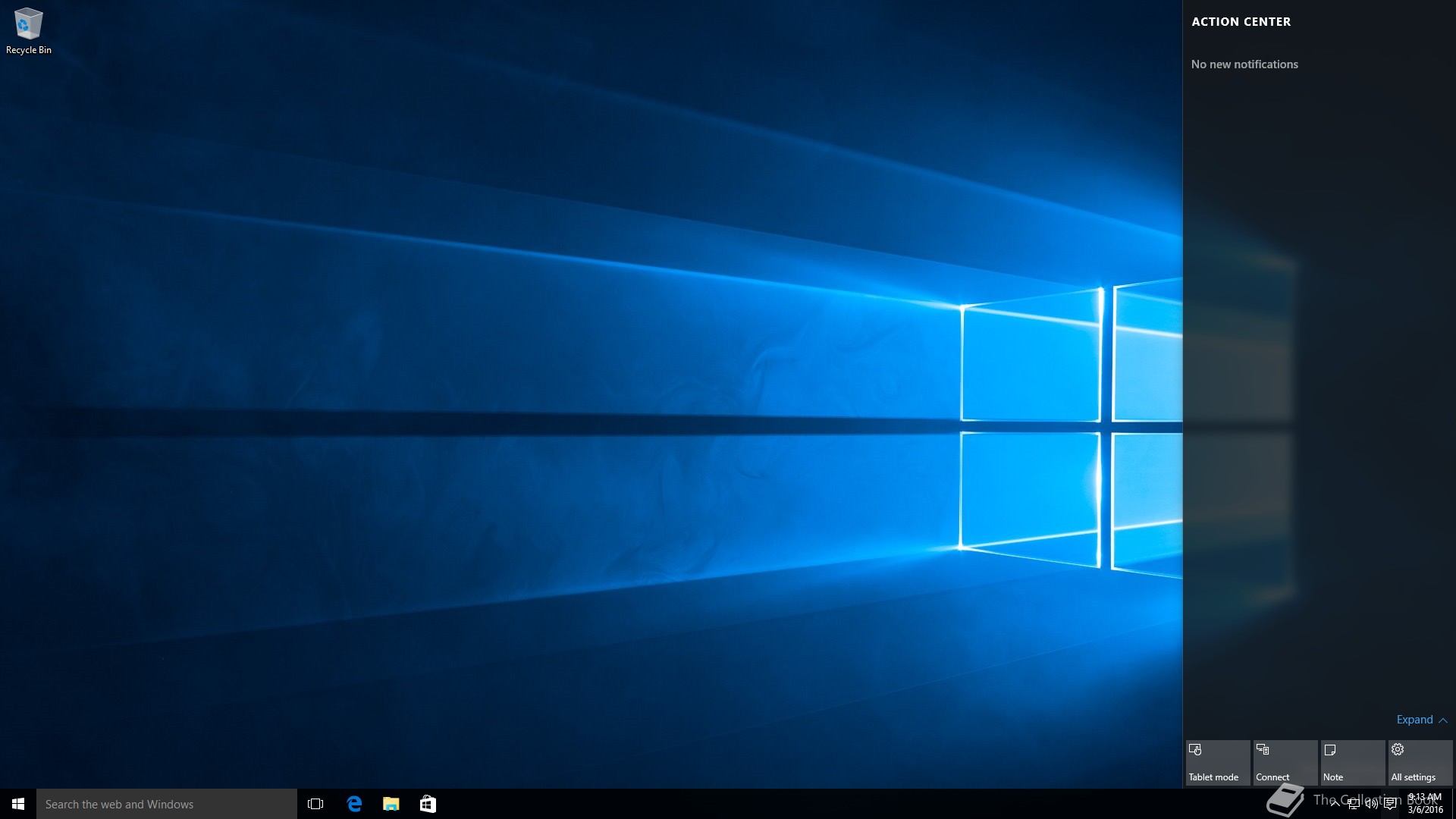
Task: Open All settings from Action Center
Action: point(1420,762)
